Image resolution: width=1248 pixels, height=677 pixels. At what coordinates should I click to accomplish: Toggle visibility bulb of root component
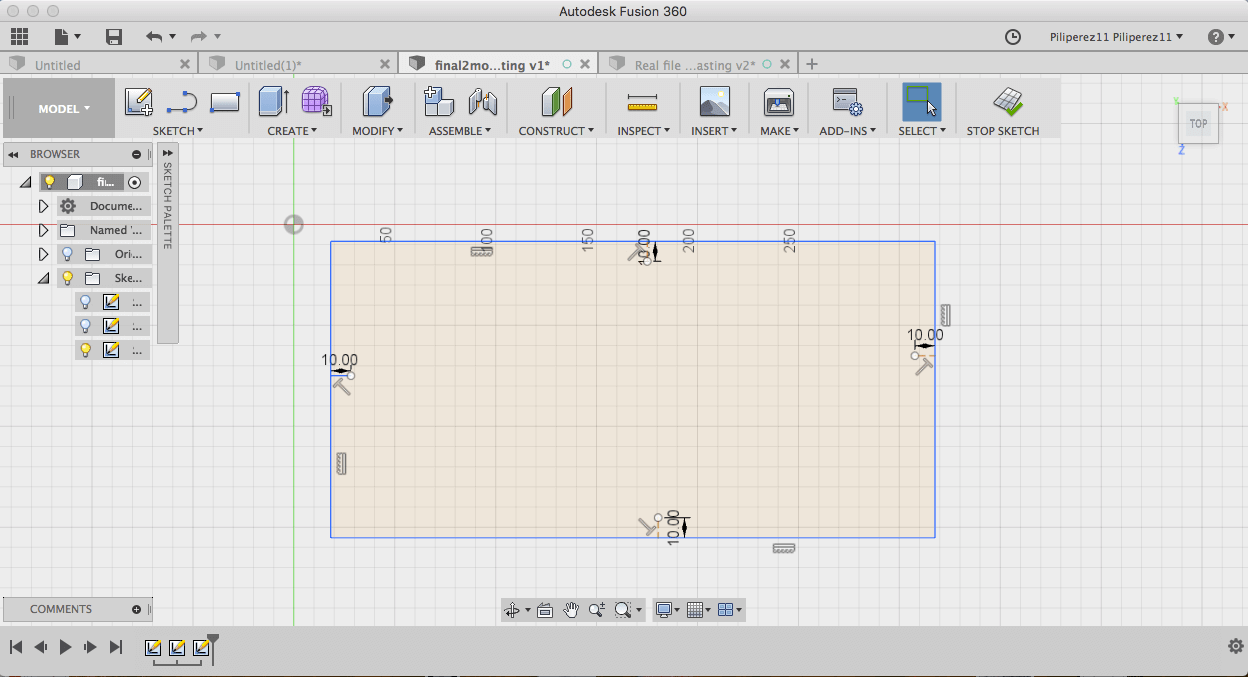pyautogui.click(x=49, y=182)
